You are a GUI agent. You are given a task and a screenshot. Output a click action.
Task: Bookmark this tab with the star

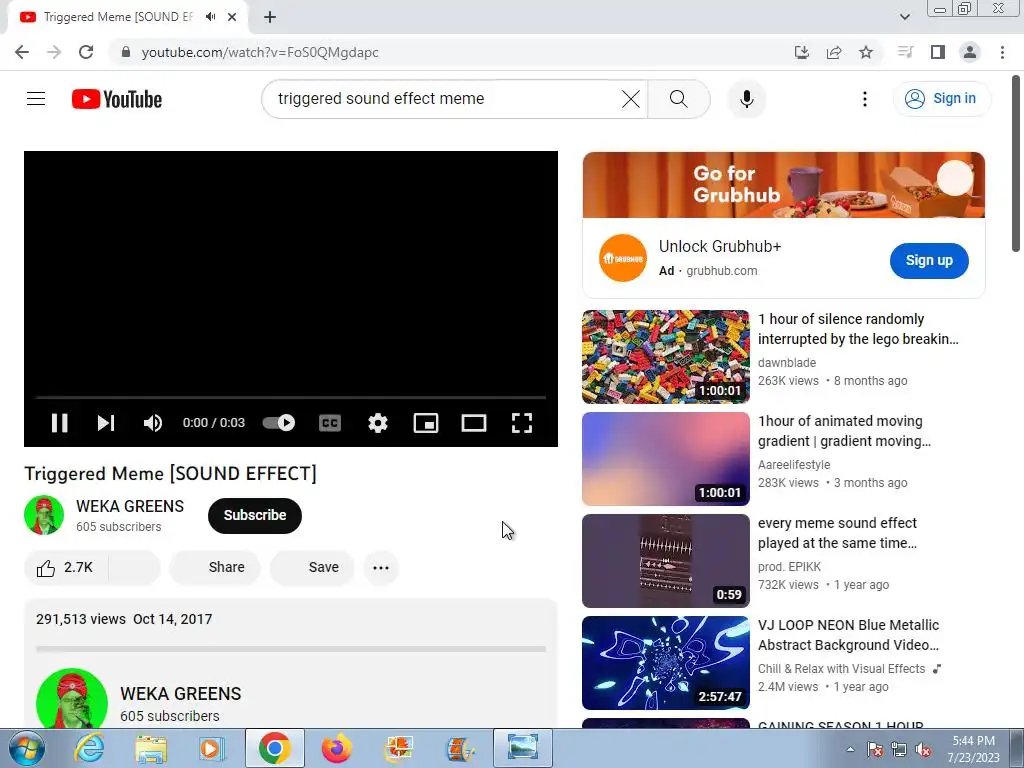(866, 52)
